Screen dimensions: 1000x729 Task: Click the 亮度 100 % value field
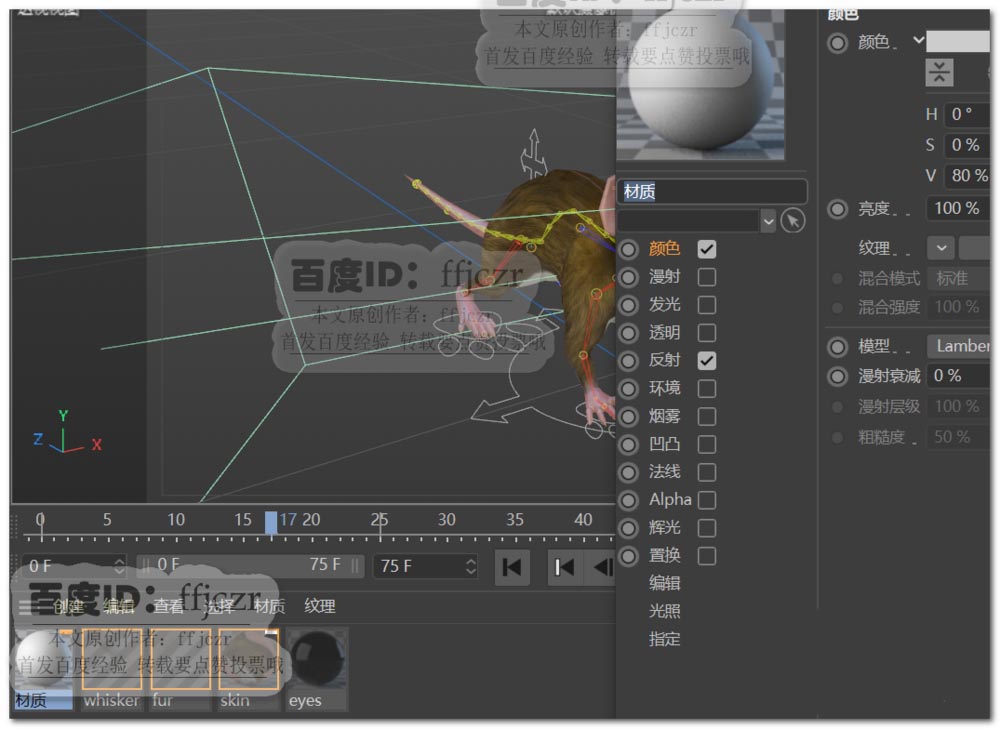tap(959, 209)
